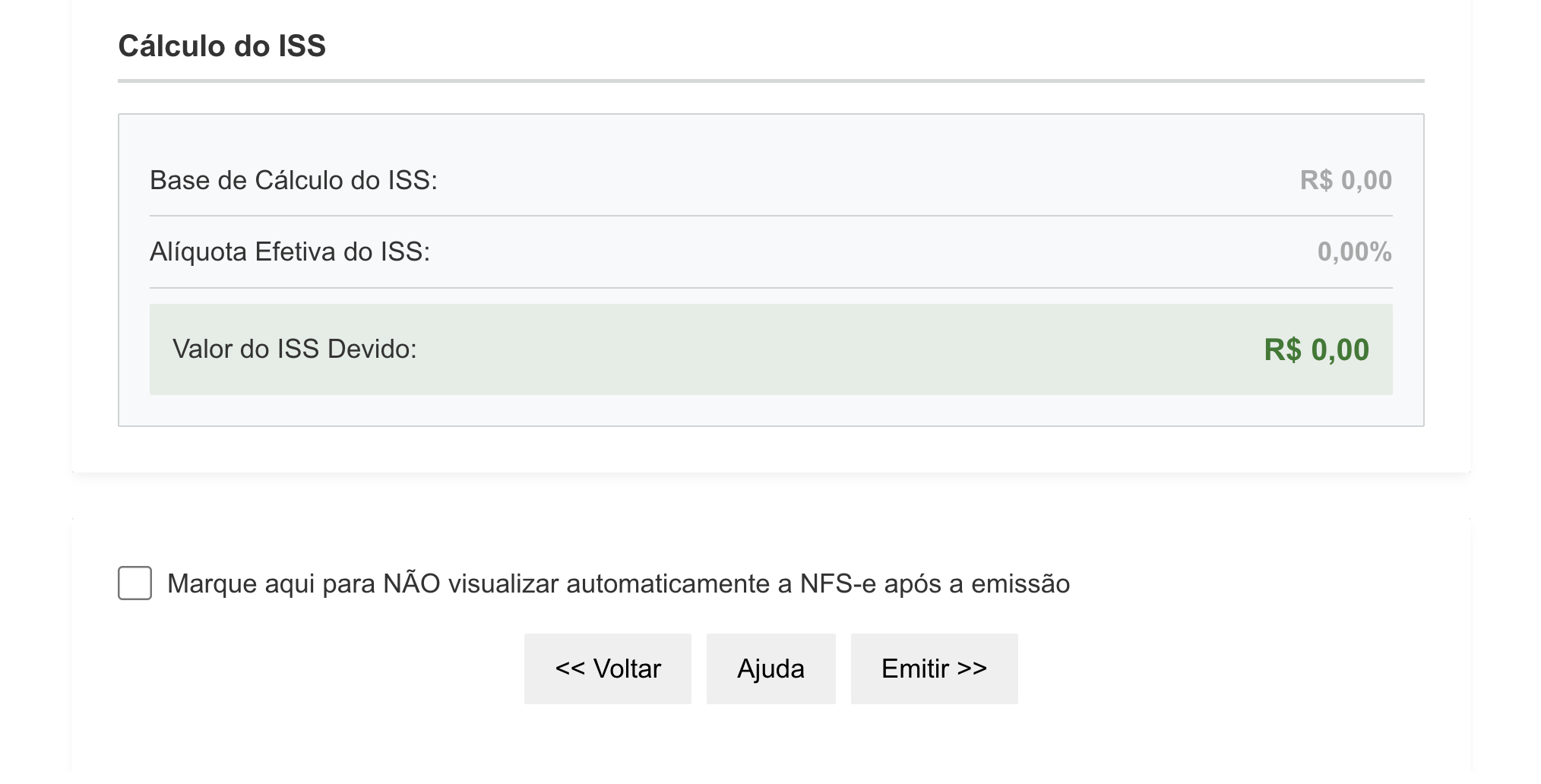Select the gray R$ 0,00 base value
Screen dimensions: 1541x784
[1346, 180]
